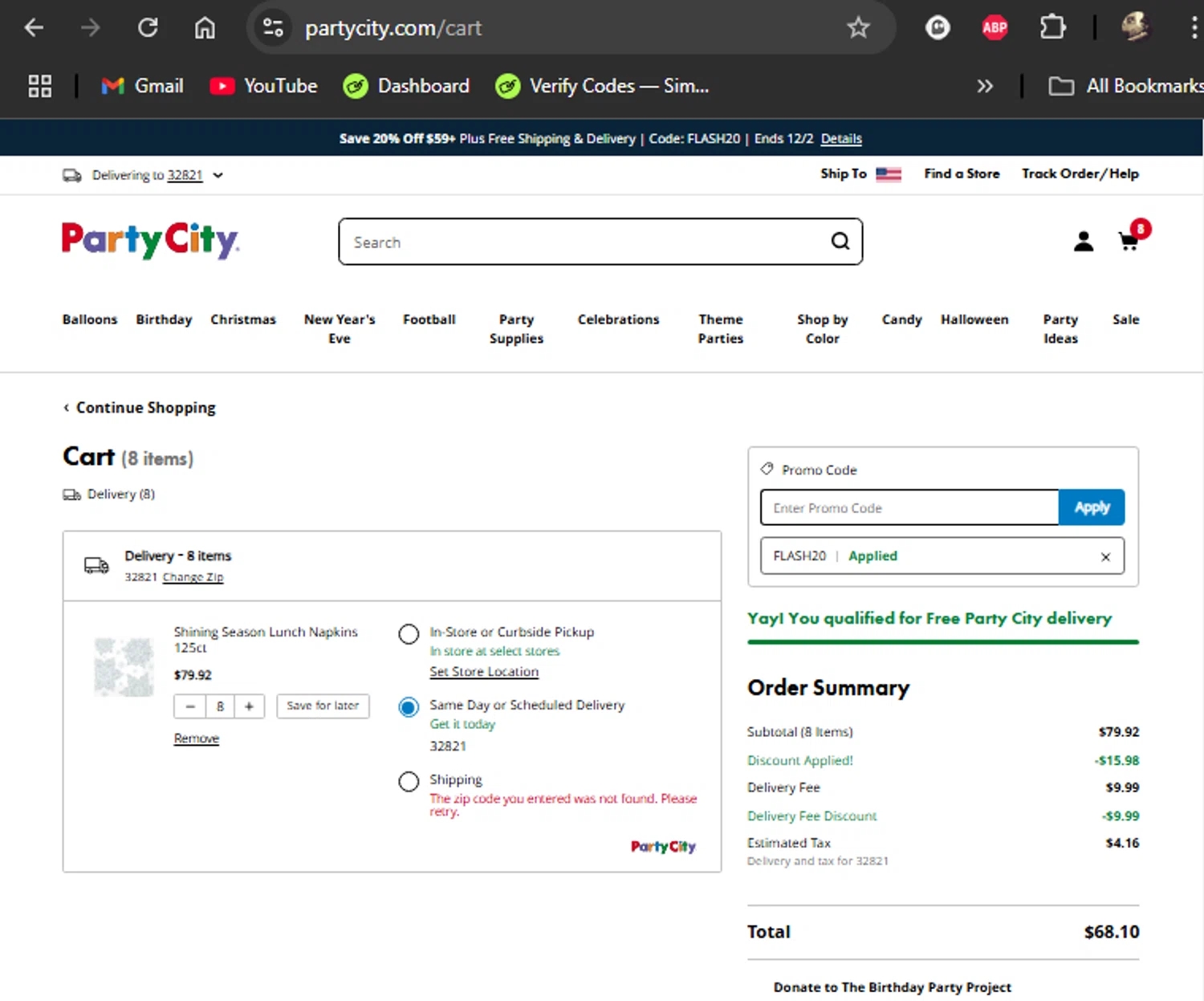Viewport: 1204px width, 1001px height.
Task: Click the shopping cart icon in header
Action: click(1129, 241)
